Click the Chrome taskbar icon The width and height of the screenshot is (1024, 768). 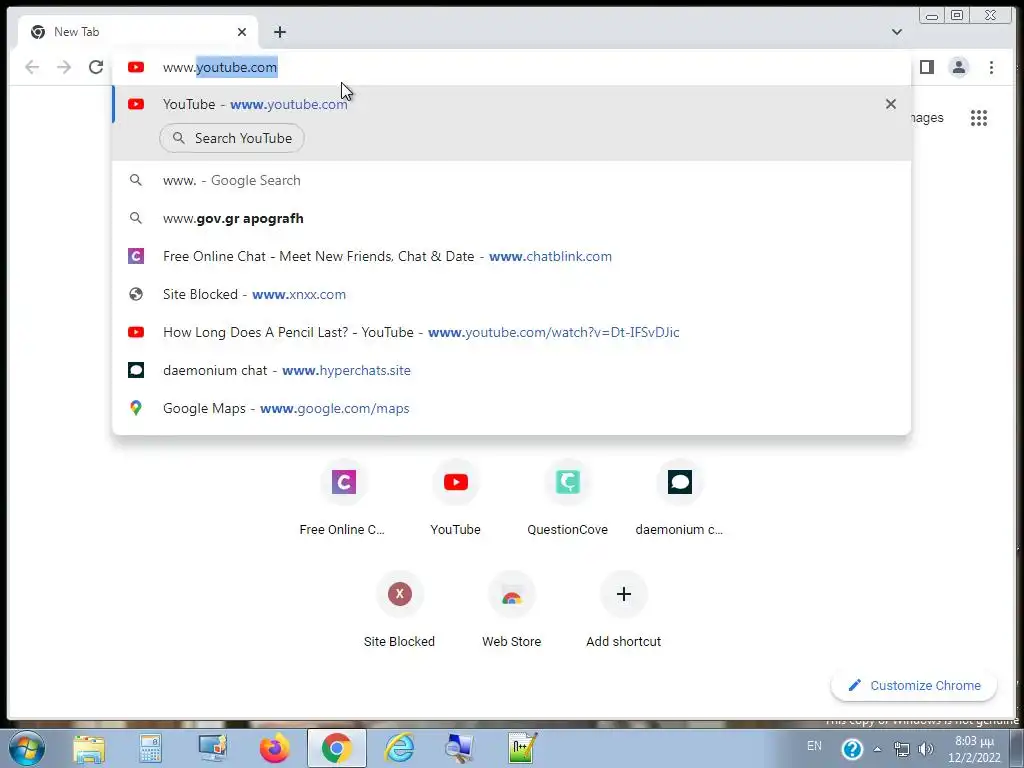click(336, 749)
